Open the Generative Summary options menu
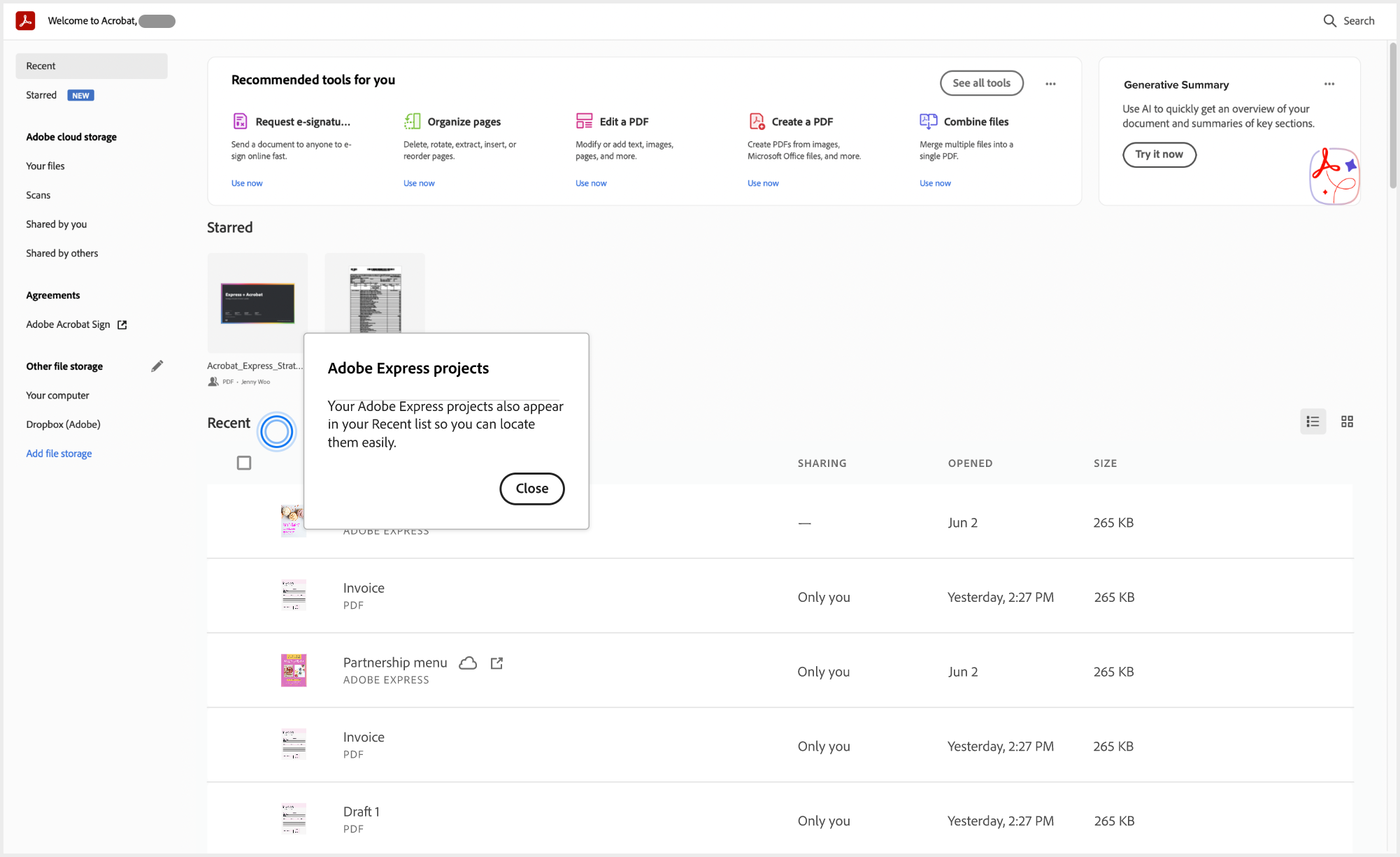Screen dimensions: 1400x857 [x=1329, y=84]
